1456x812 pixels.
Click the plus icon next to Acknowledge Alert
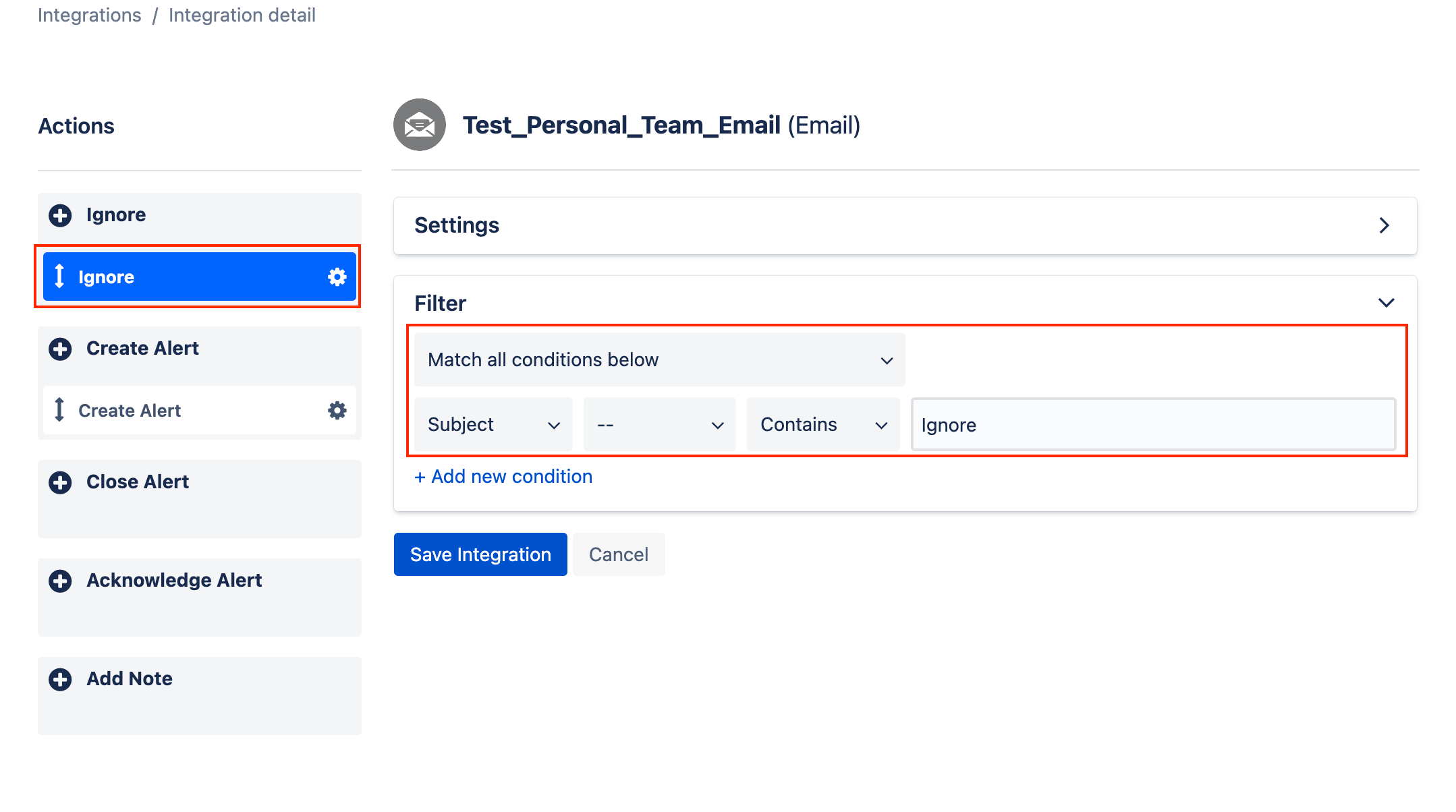pos(60,581)
